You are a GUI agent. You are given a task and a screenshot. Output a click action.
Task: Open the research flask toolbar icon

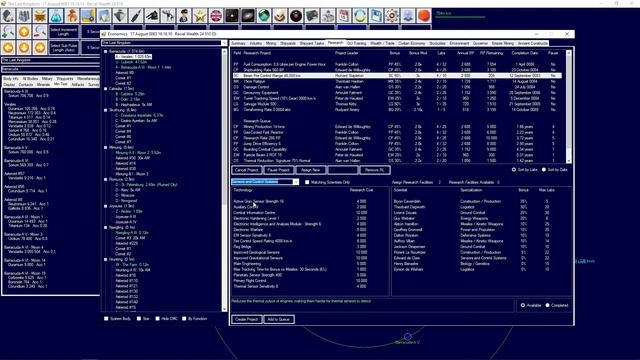point(56,16)
